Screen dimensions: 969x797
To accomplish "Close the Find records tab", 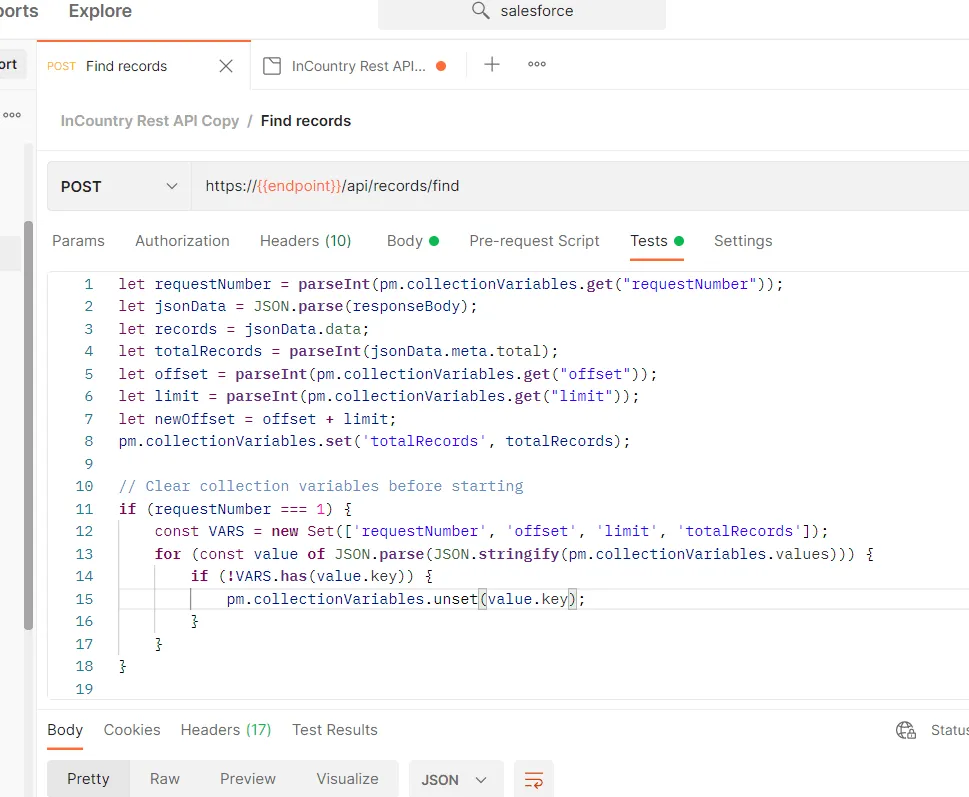I will tap(226, 66).
